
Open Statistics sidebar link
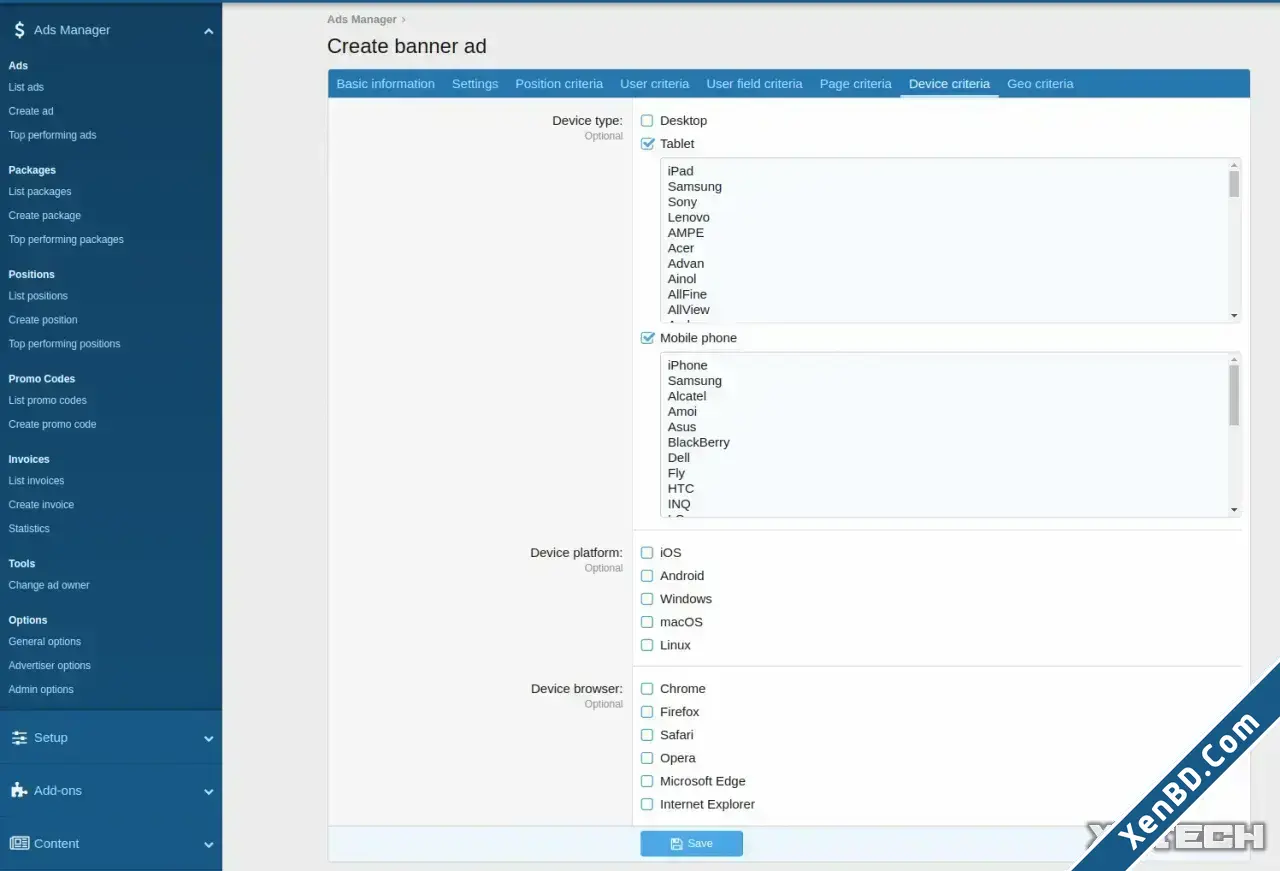pyautogui.click(x=29, y=529)
